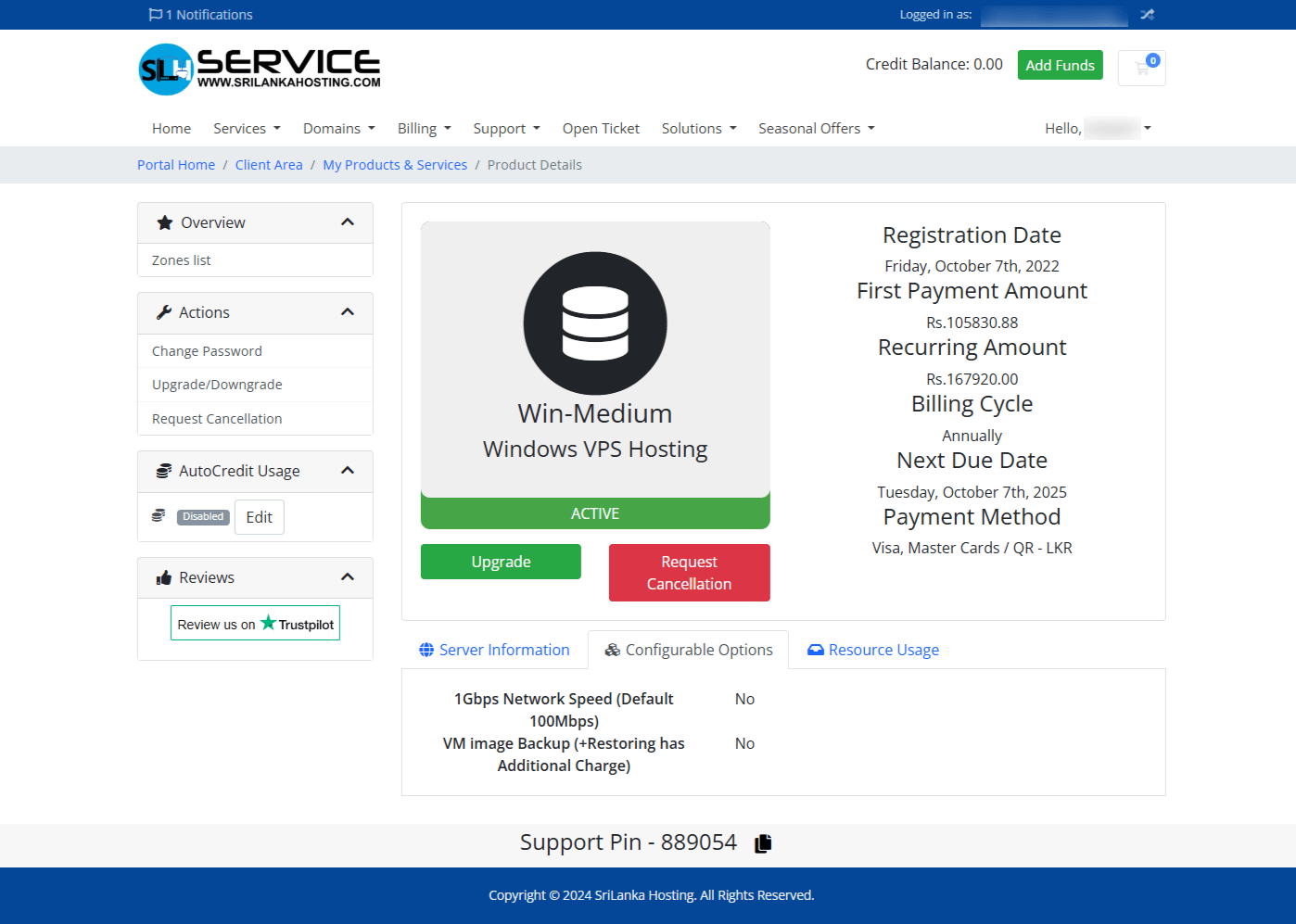Viewport: 1296px width, 924px height.
Task: Switch to the Server Information tab
Action: [494, 650]
